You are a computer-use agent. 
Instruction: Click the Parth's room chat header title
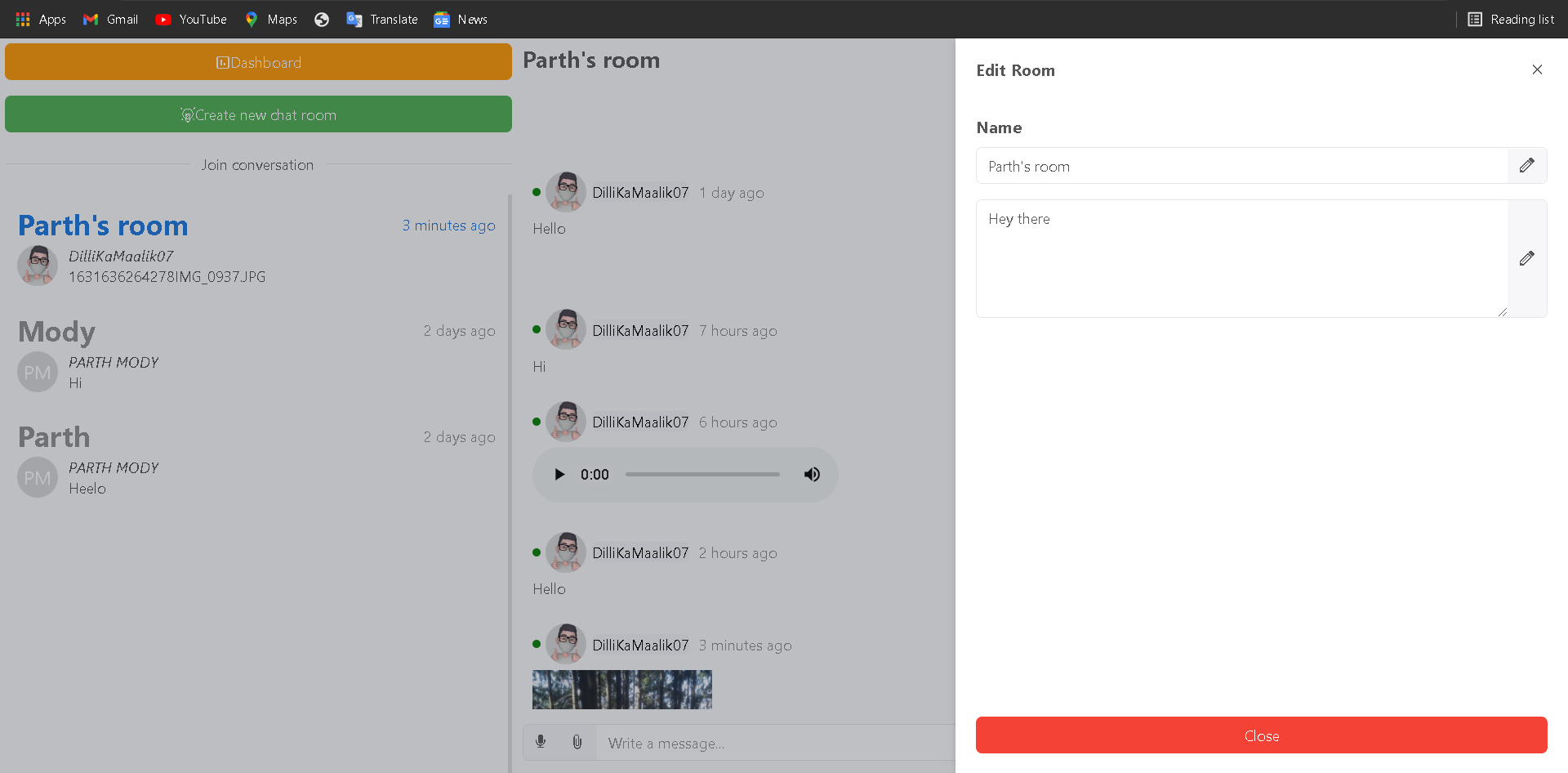pos(591,60)
